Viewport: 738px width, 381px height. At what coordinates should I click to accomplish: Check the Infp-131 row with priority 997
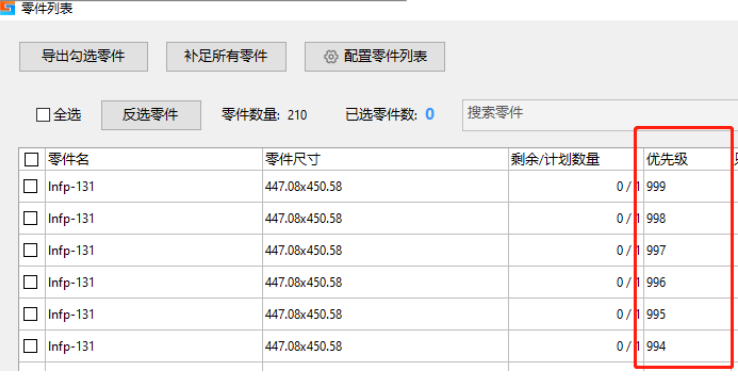[31, 251]
